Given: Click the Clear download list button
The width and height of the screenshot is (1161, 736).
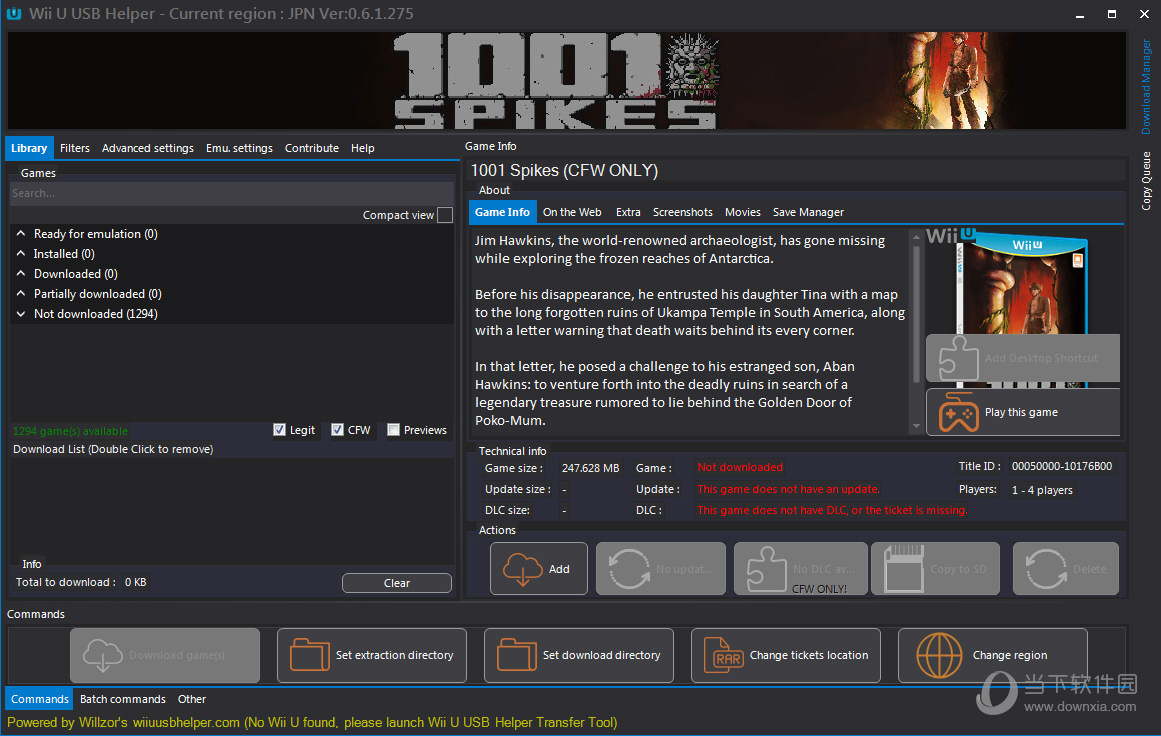Looking at the screenshot, I should tap(397, 583).
